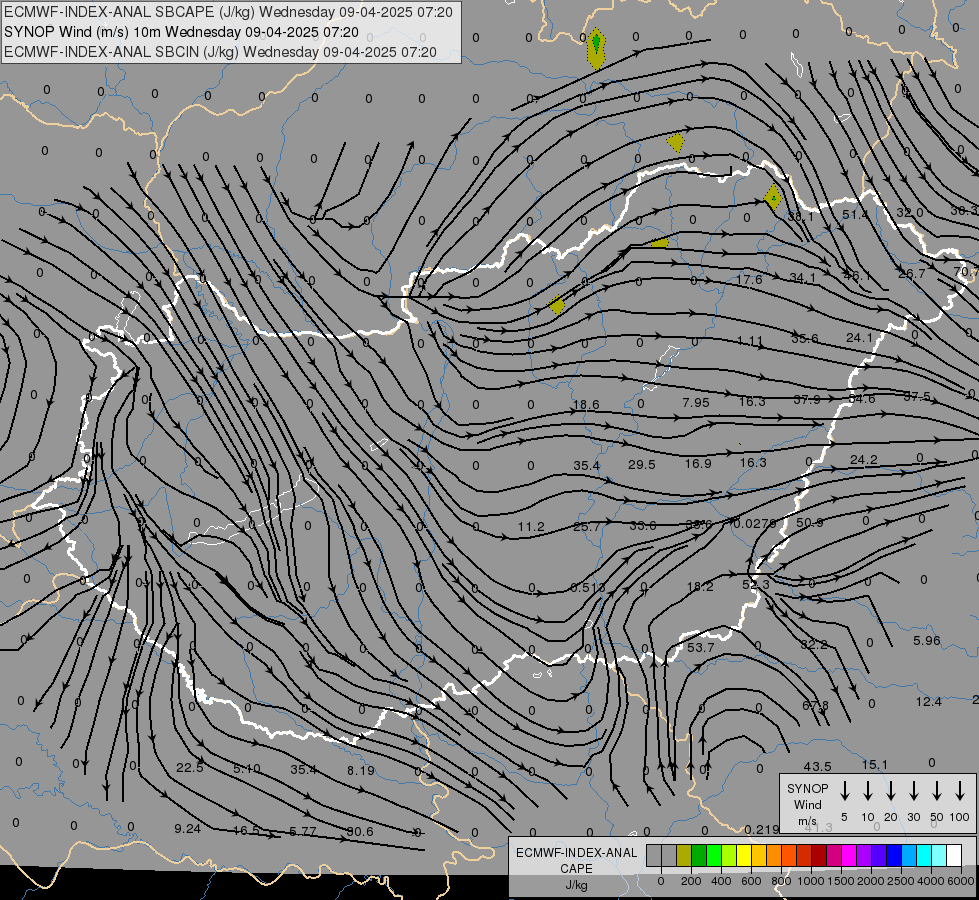Image resolution: width=979 pixels, height=900 pixels.
Task: Click the 18.6 value on the map
Action: pos(586,405)
